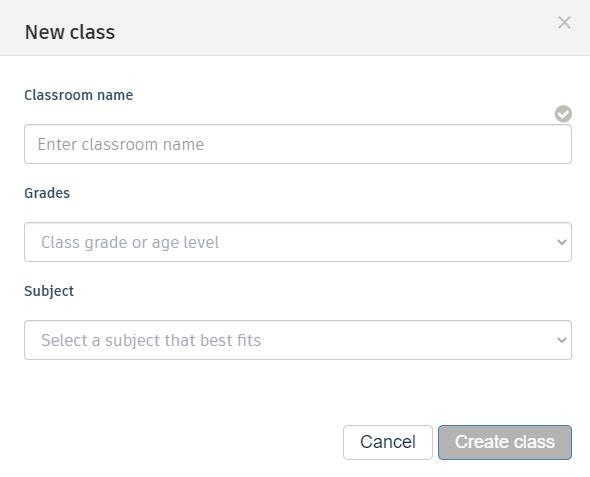
Task: Click the Grades dropdown chevron arrow
Action: pyautogui.click(x=561, y=242)
